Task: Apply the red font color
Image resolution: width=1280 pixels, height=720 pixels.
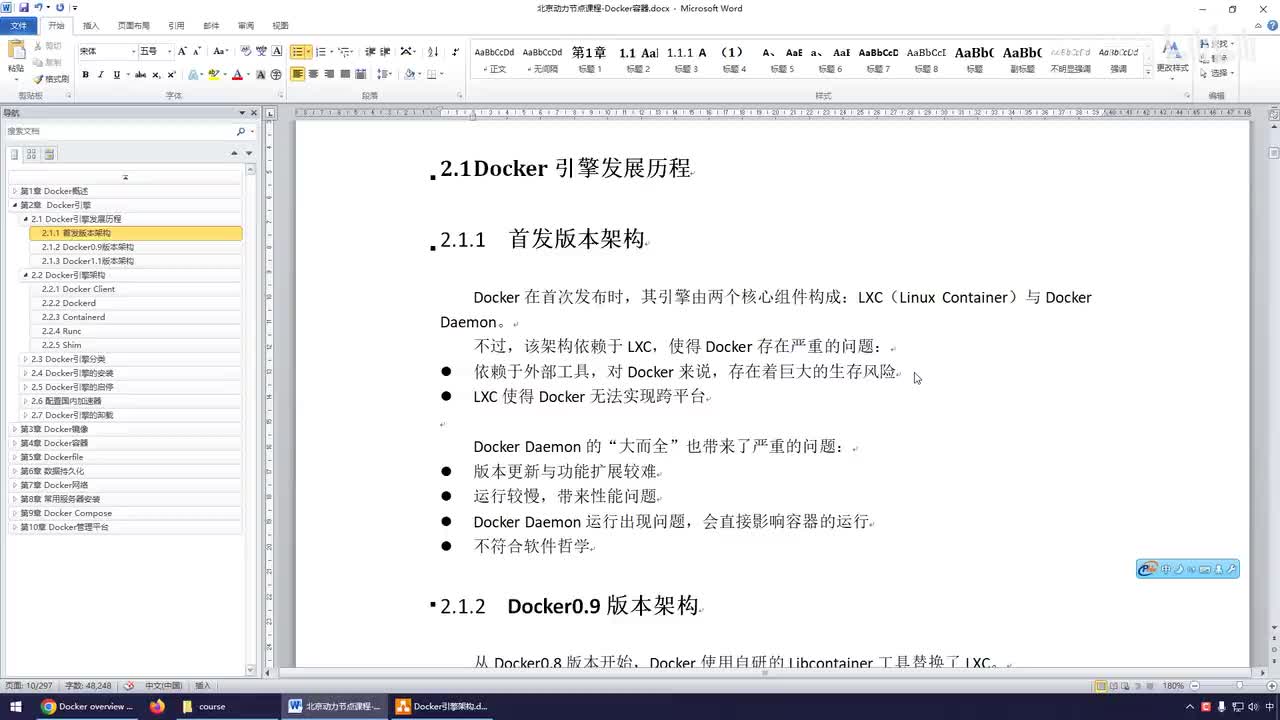Action: [237, 74]
